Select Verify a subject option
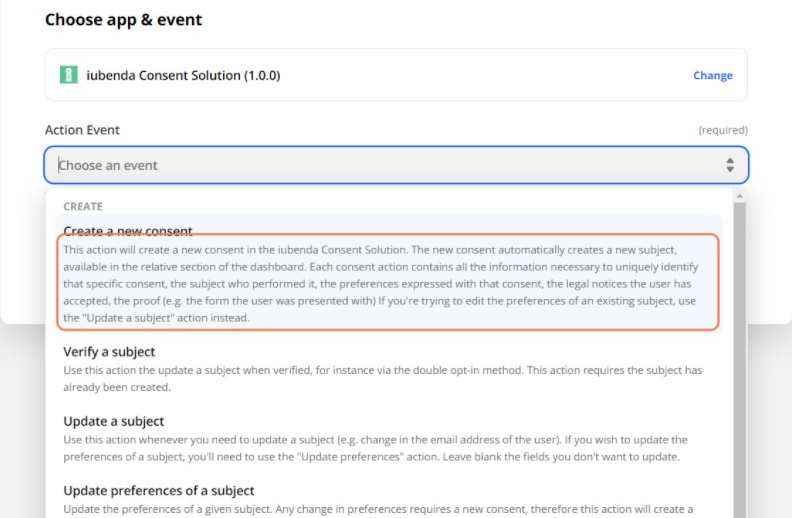 [109, 352]
